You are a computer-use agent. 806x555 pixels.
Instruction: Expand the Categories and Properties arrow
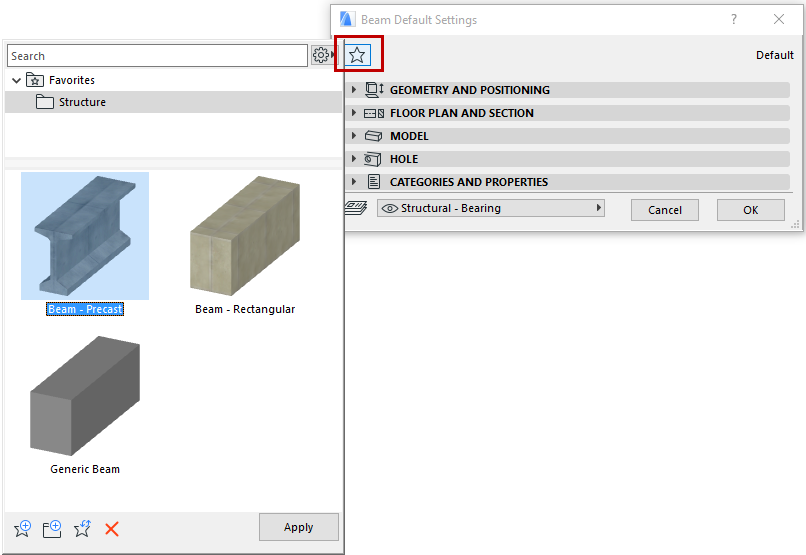tap(354, 181)
